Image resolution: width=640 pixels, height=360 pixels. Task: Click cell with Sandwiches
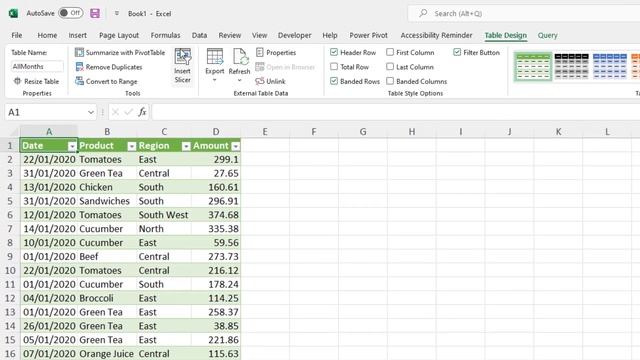coord(107,201)
